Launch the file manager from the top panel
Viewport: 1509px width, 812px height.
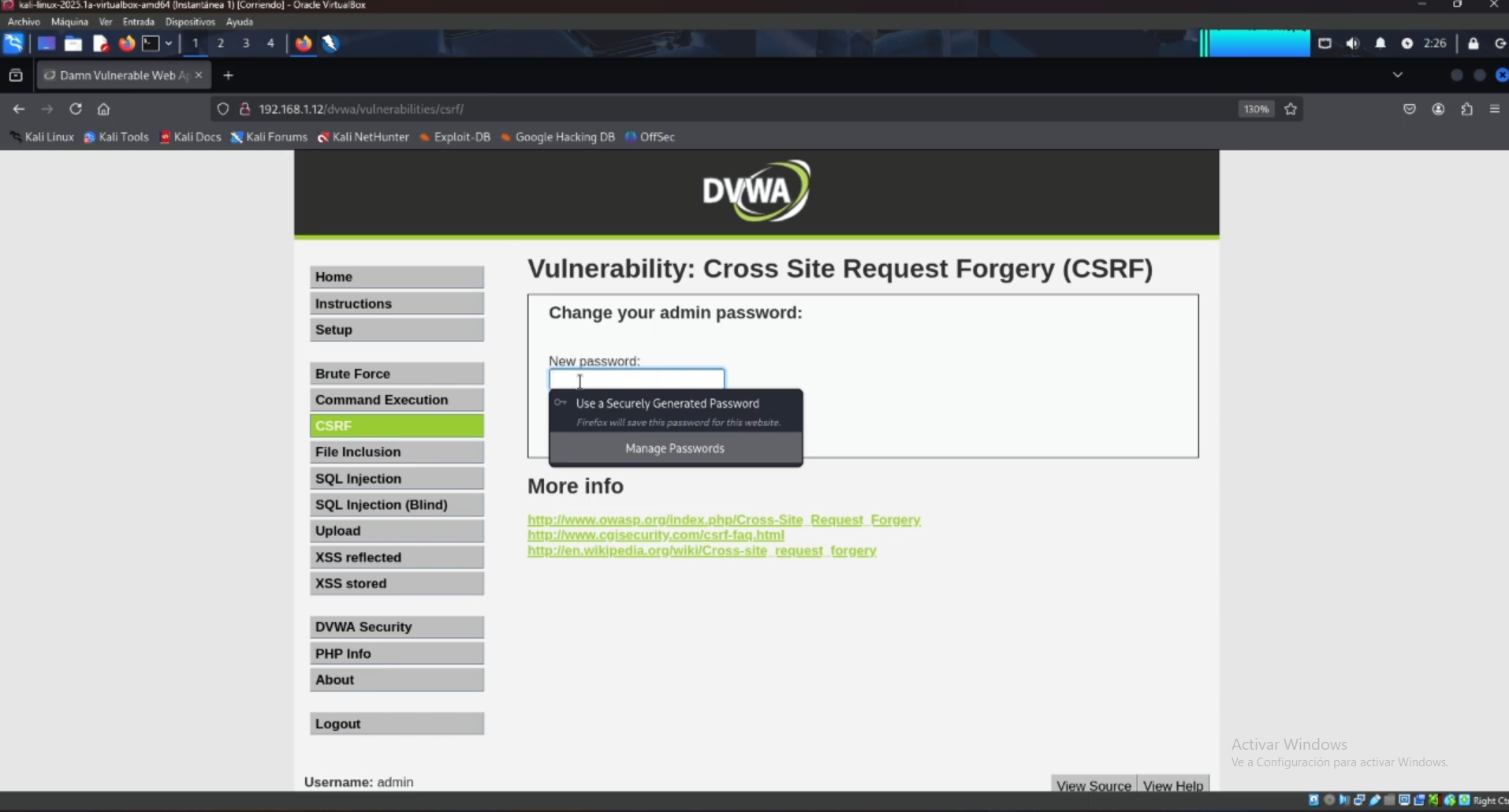pos(73,43)
